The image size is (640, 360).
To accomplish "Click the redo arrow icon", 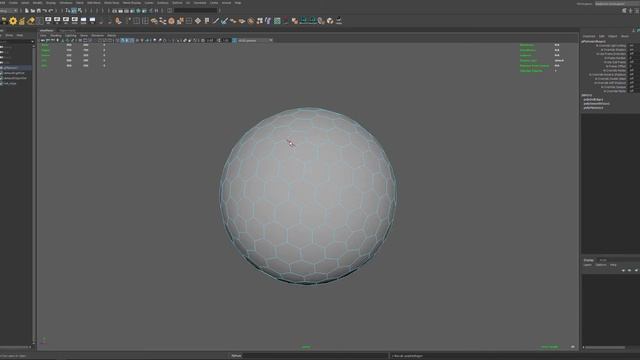I will click(51, 11).
